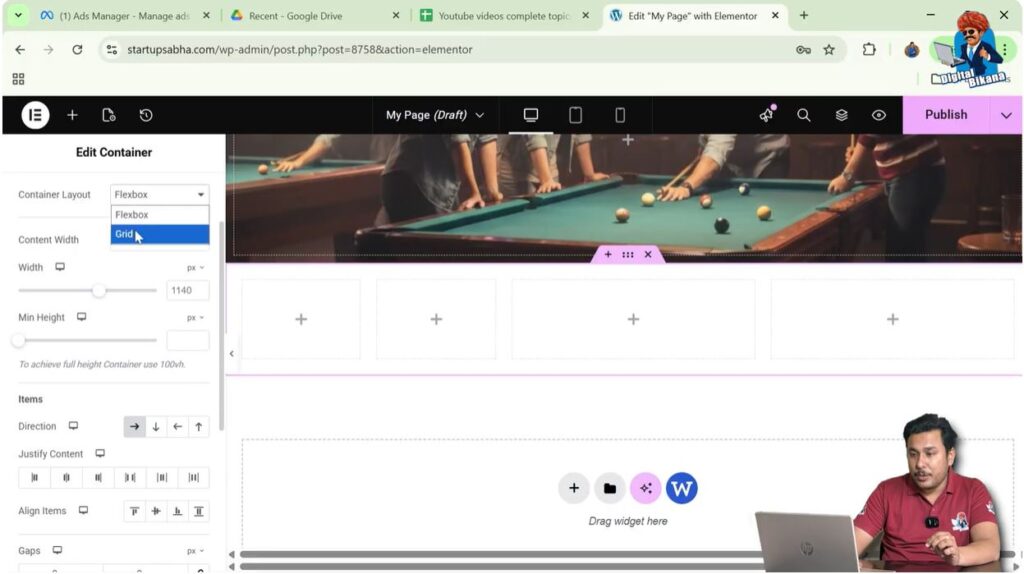Open the Elementor main menu logo

pos(35,115)
